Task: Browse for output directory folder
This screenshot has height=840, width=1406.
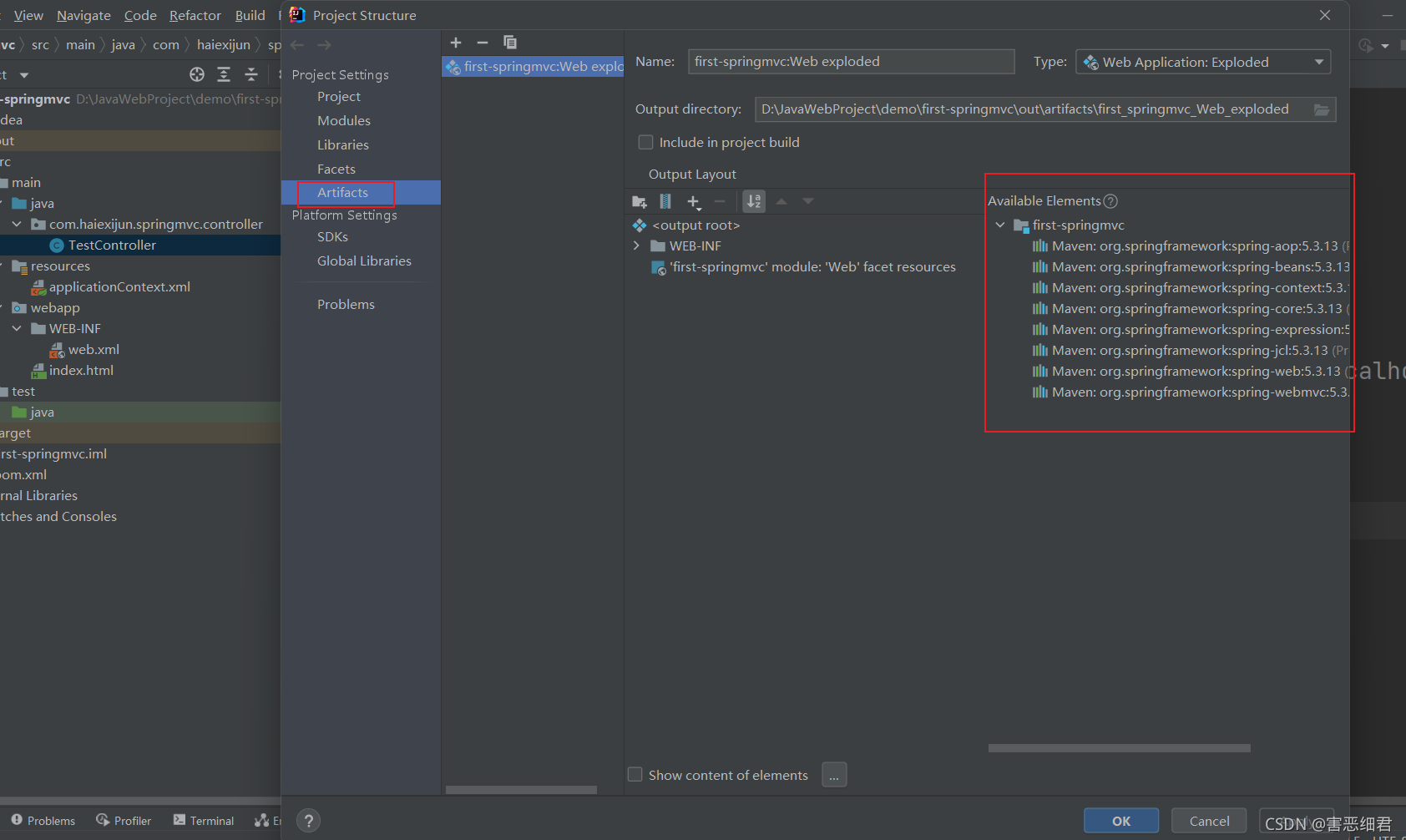Action: point(1322,109)
